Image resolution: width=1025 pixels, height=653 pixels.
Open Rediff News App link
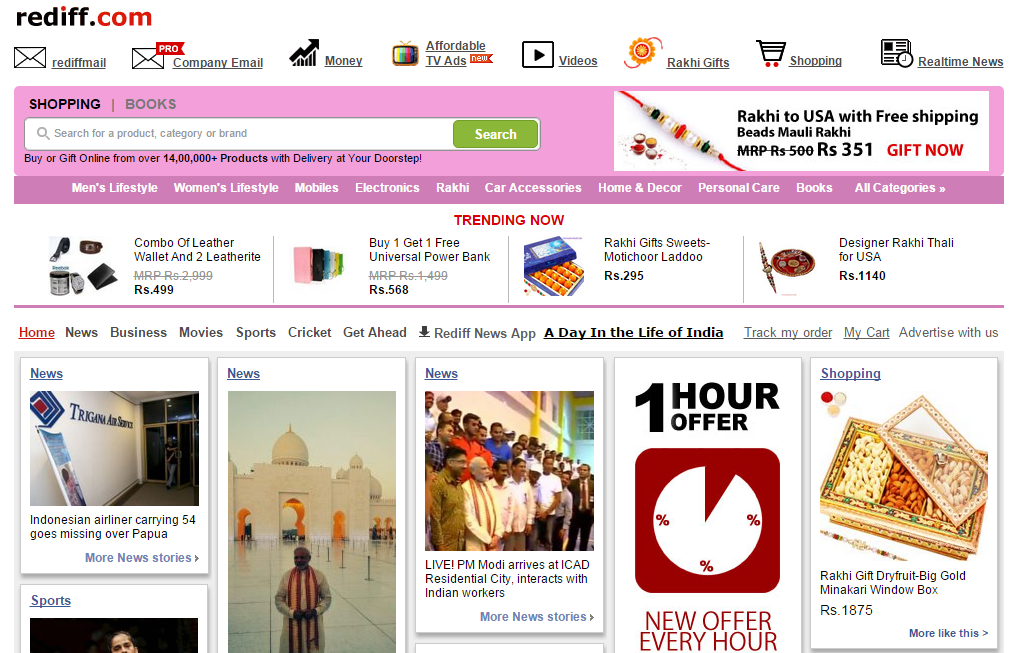[x=484, y=333]
